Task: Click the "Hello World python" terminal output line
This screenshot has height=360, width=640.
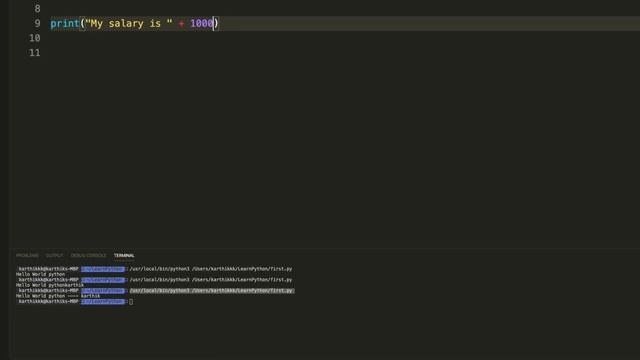Action: pyautogui.click(x=40, y=274)
